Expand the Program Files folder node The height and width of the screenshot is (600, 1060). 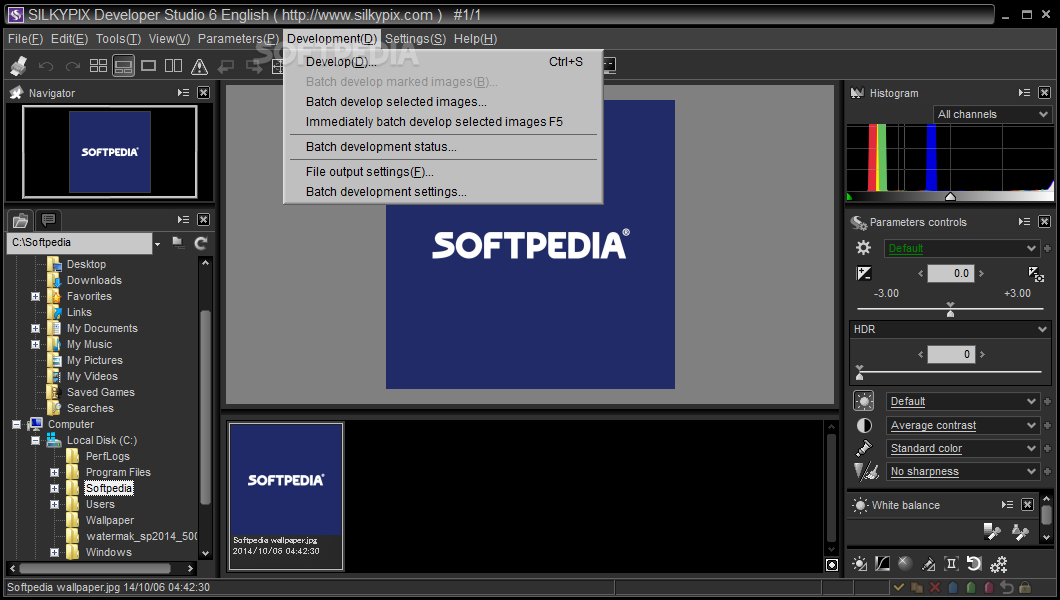pos(55,472)
